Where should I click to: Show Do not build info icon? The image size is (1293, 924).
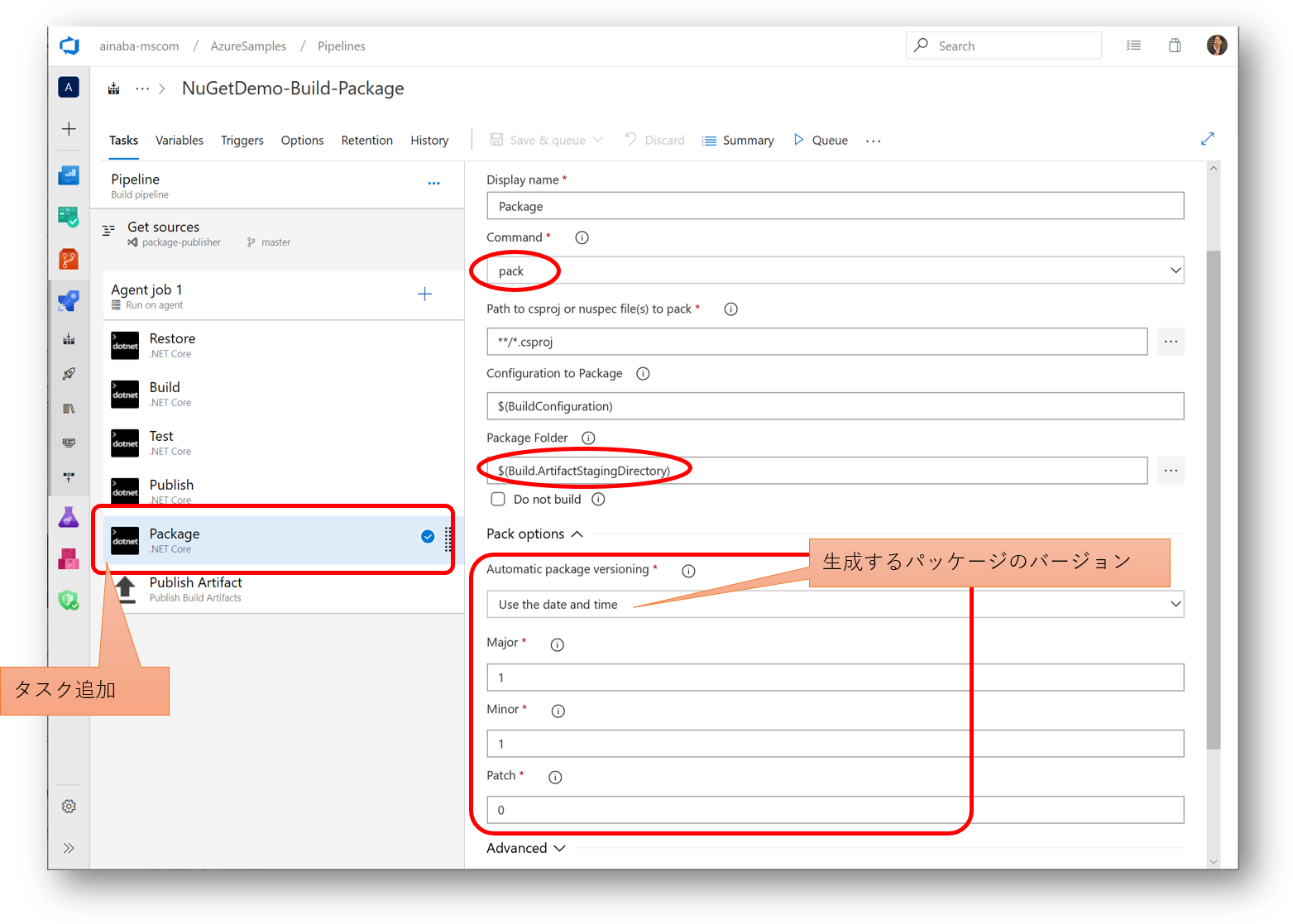click(598, 499)
